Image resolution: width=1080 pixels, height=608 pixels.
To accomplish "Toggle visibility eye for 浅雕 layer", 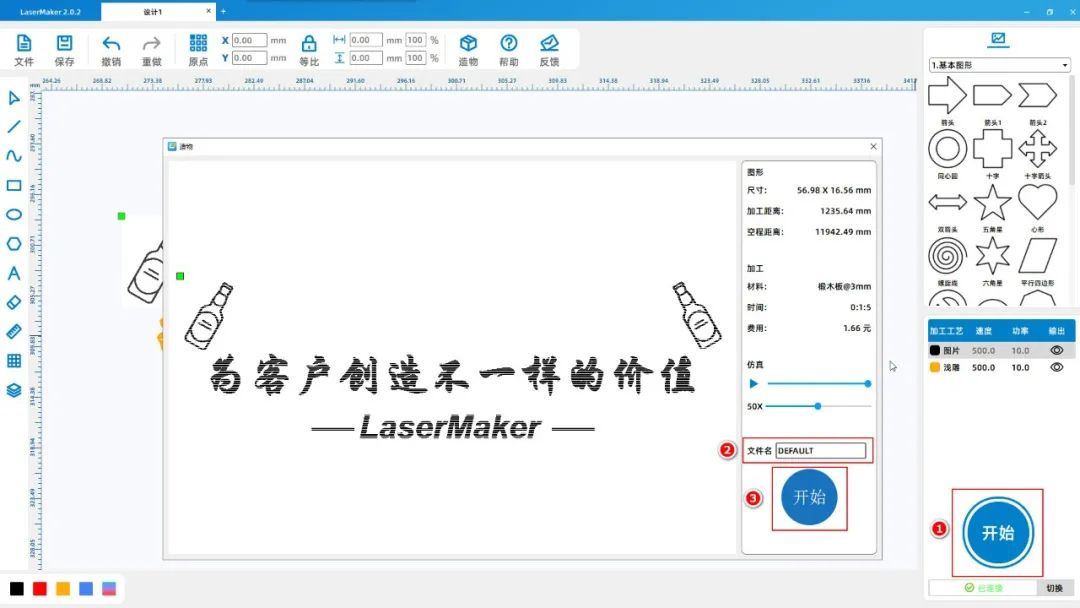I will click(1056, 367).
